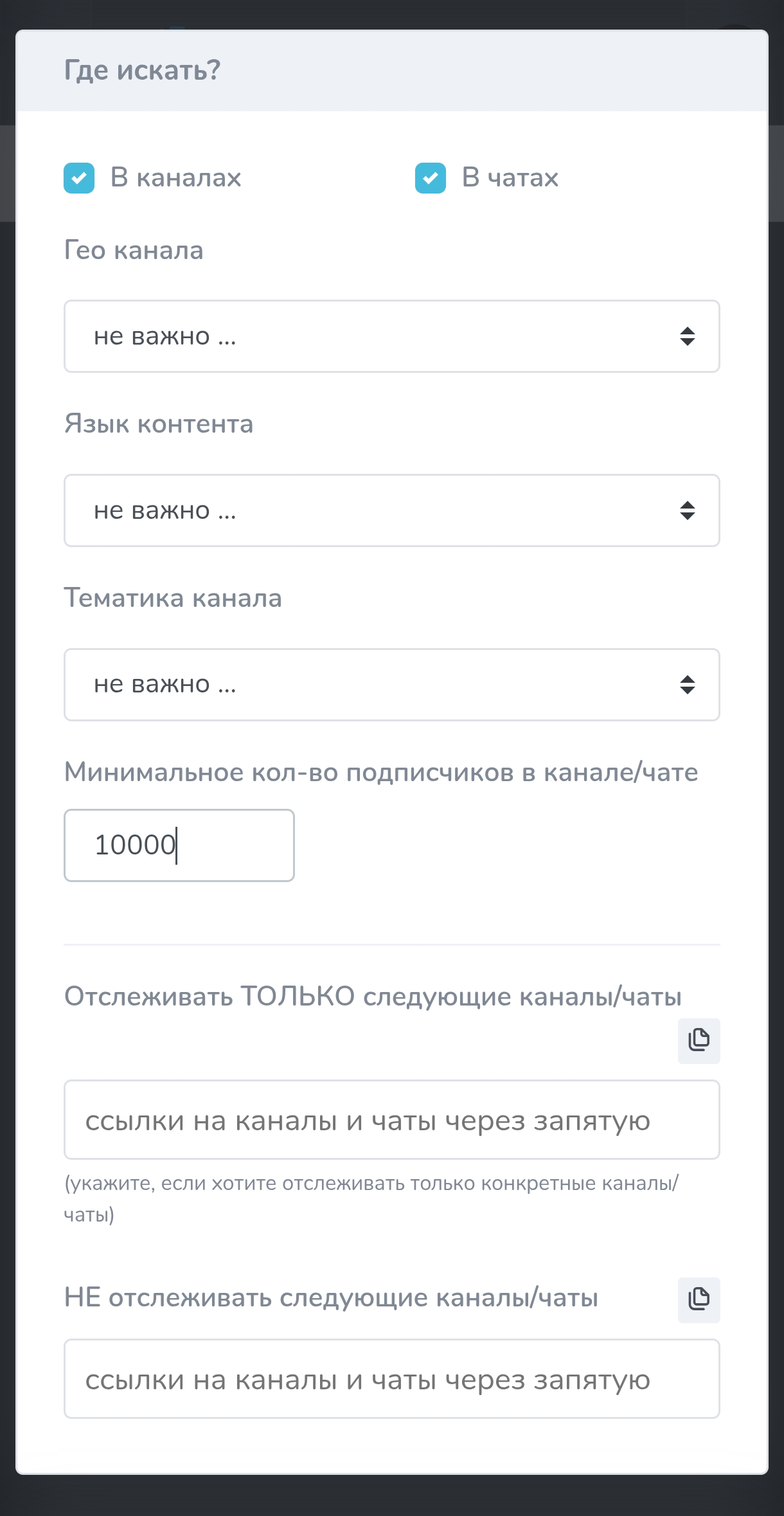Click the blue checkmark icon beside В чатах

pos(431,177)
